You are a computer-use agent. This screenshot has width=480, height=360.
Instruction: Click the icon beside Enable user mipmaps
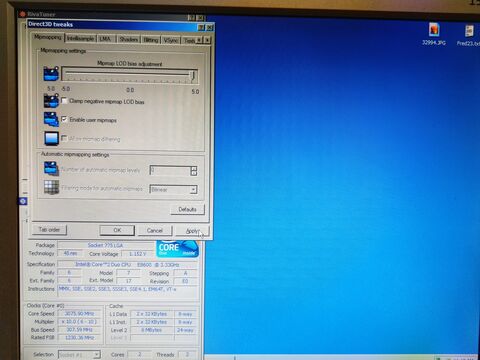tap(51, 119)
